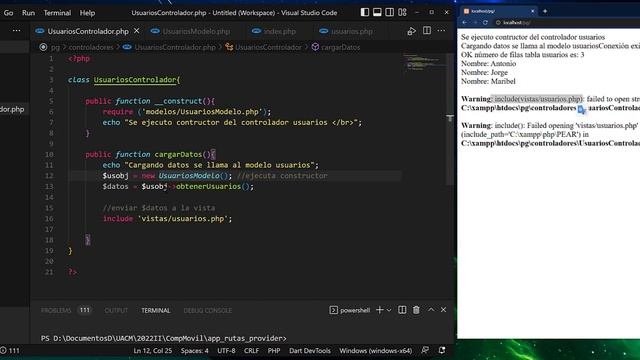Open customize layout icon
640x360 pixels.
pyautogui.click(x=402, y=12)
